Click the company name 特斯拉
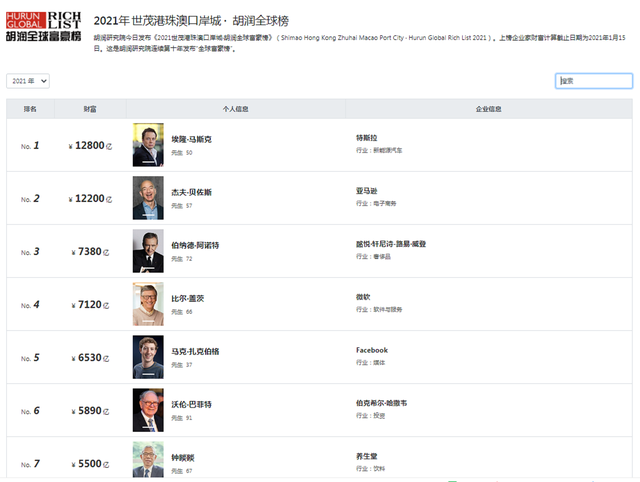640x482 pixels. 367,138
